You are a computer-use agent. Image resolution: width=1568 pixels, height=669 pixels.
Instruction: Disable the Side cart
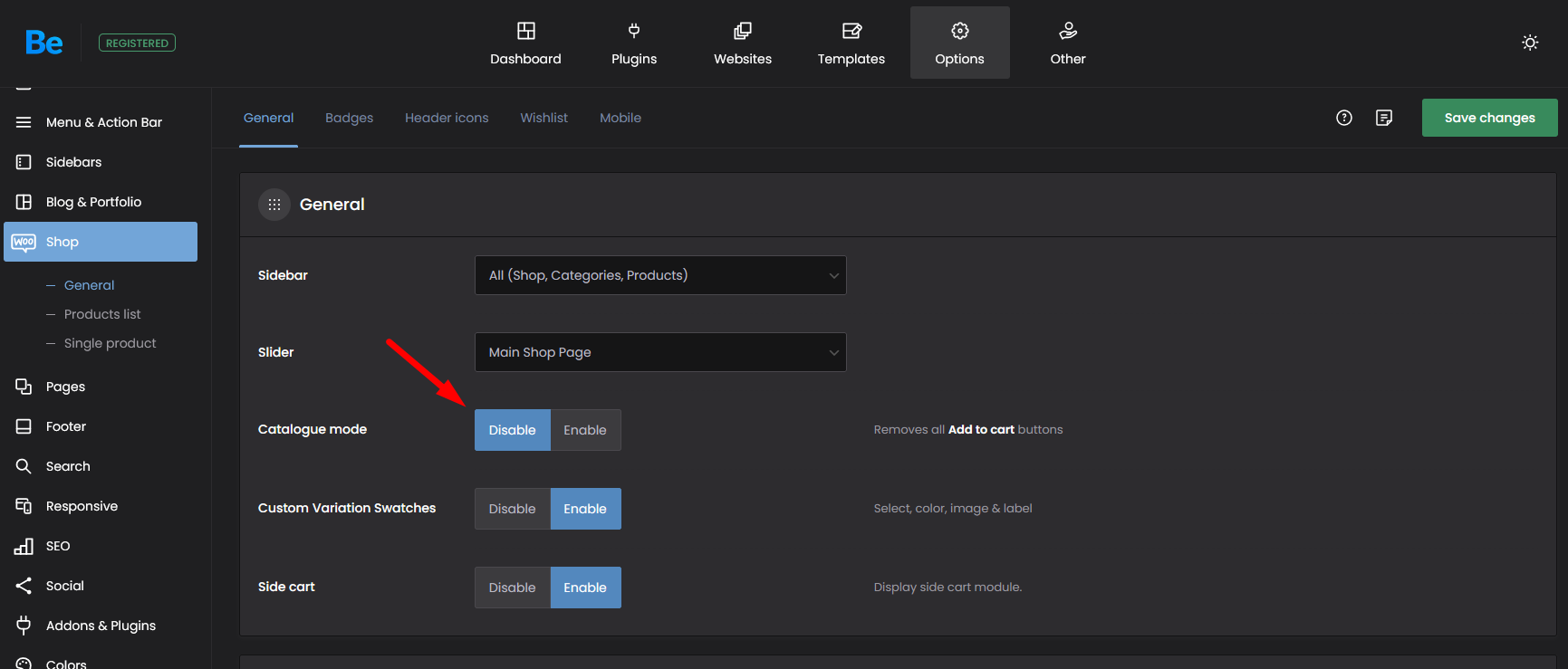513,588
